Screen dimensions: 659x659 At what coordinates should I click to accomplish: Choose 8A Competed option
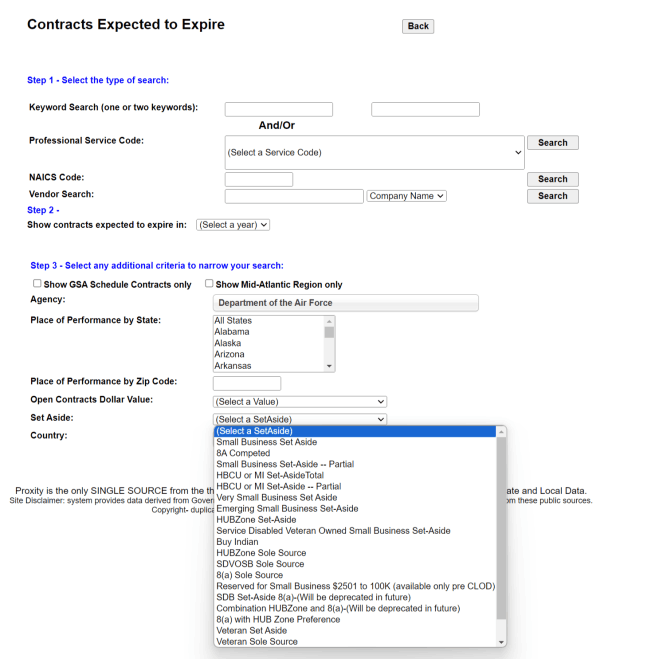(x=355, y=453)
